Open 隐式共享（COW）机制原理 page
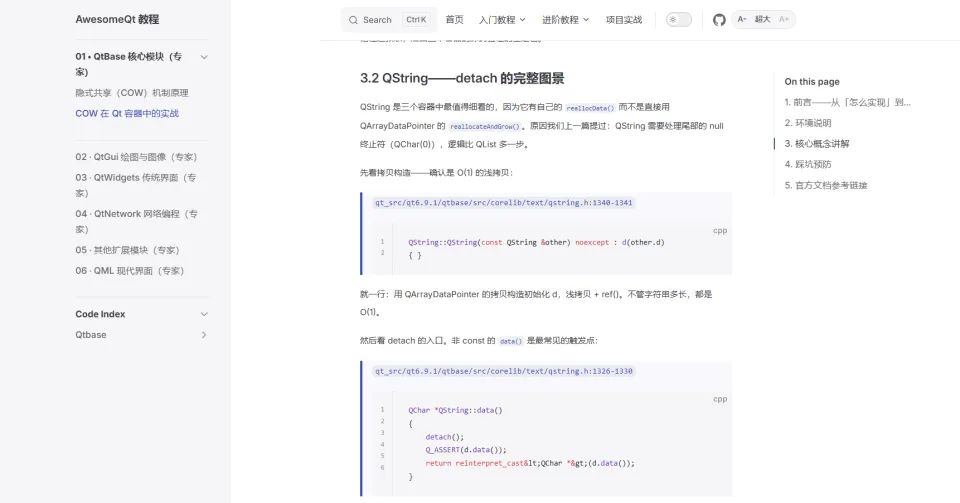 click(x=132, y=93)
